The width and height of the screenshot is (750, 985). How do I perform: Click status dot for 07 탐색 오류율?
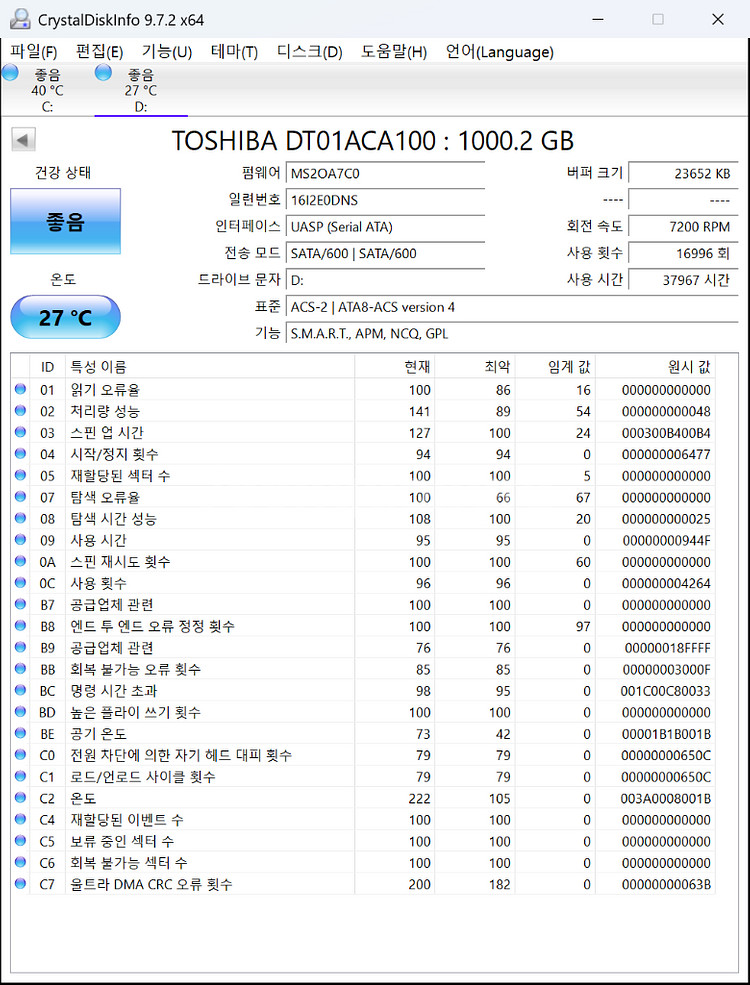tap(20, 496)
